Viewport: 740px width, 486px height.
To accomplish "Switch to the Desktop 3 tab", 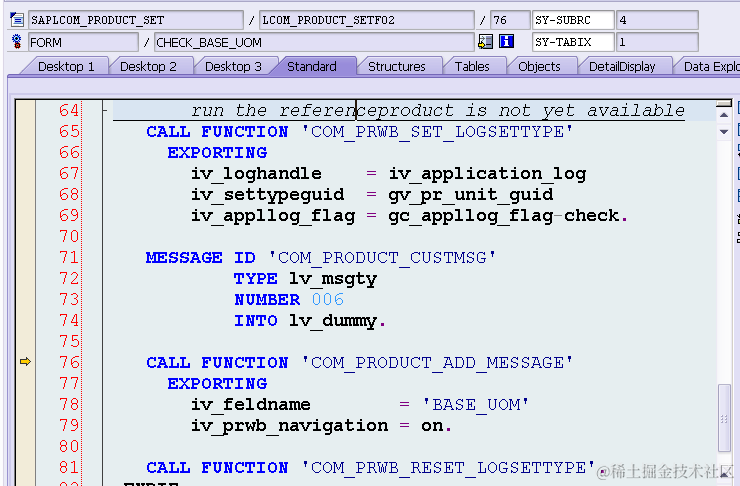I will [233, 67].
